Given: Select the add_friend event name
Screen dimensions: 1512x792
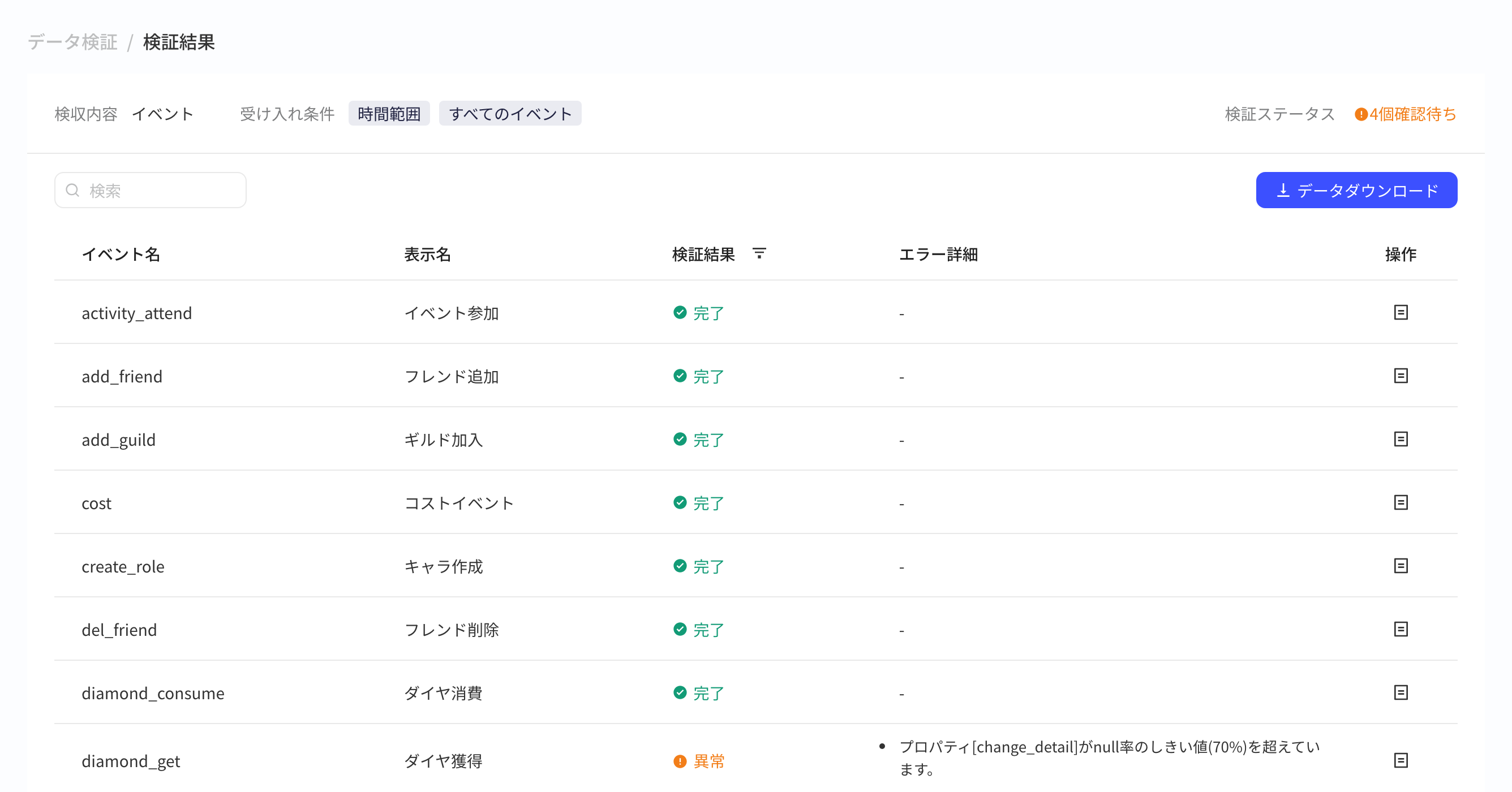Looking at the screenshot, I should [122, 376].
